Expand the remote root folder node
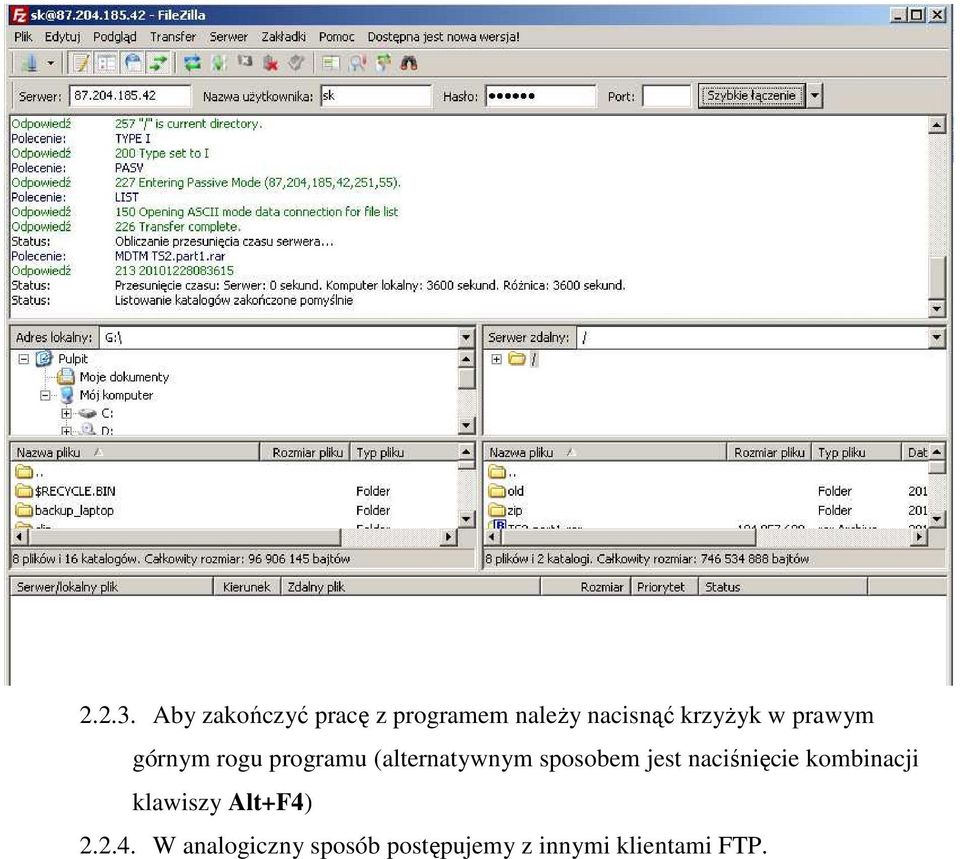 pyautogui.click(x=497, y=359)
